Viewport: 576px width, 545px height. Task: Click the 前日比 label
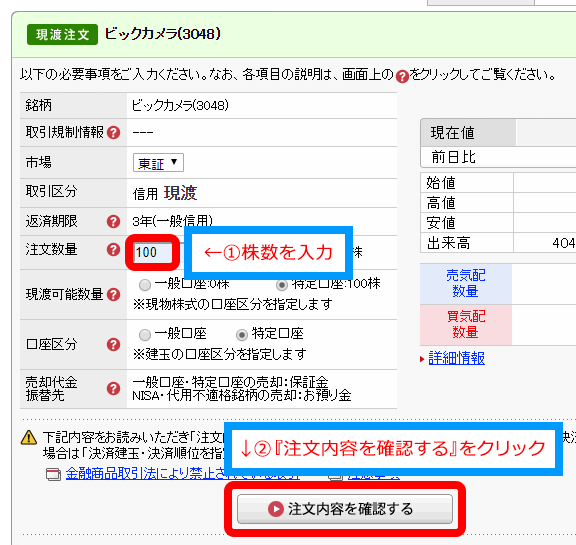[453, 157]
